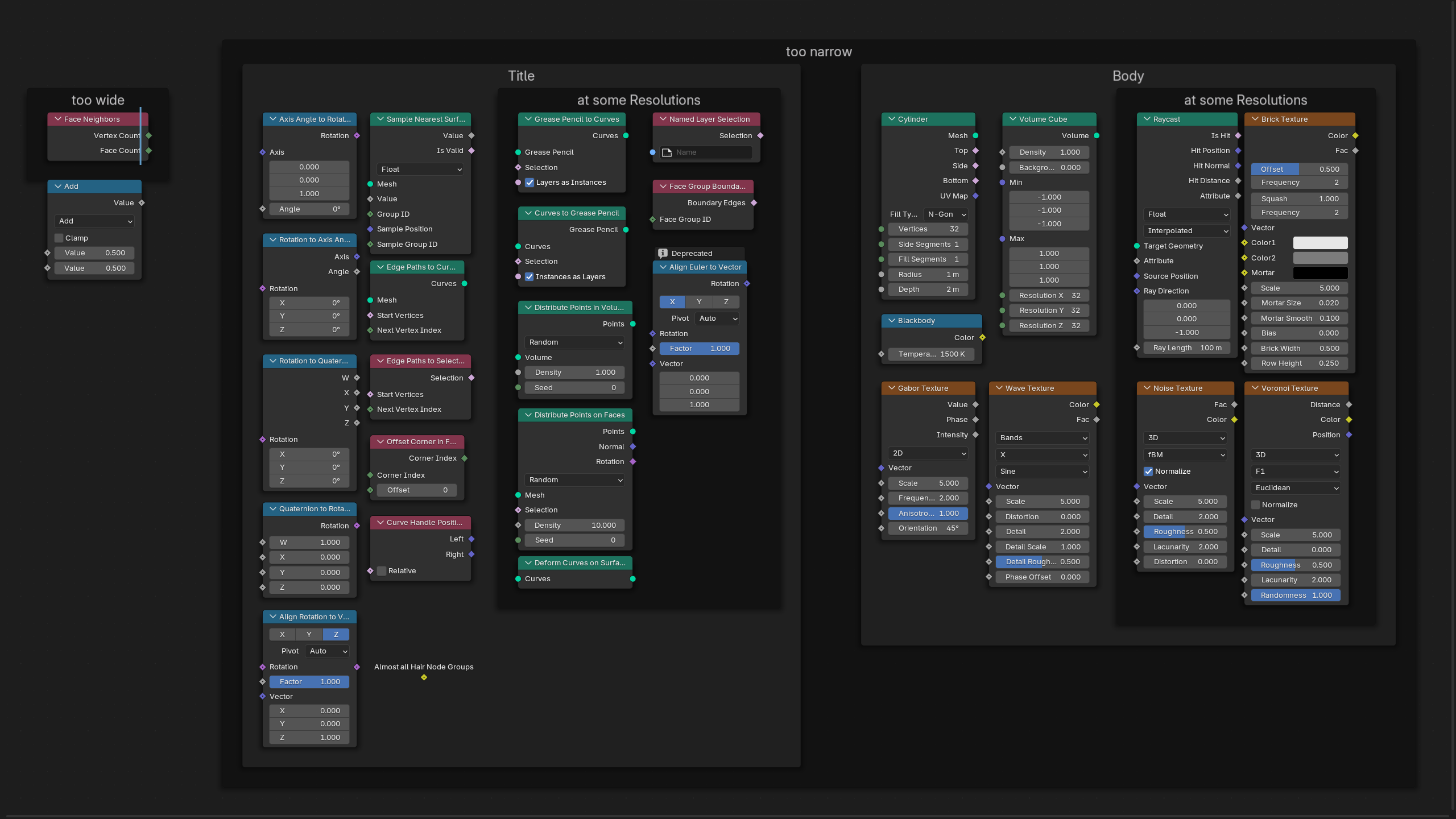Viewport: 1456px width, 819px height.
Task: Open Interpolated mapping dropdown in Raycast
Action: pos(1186,231)
